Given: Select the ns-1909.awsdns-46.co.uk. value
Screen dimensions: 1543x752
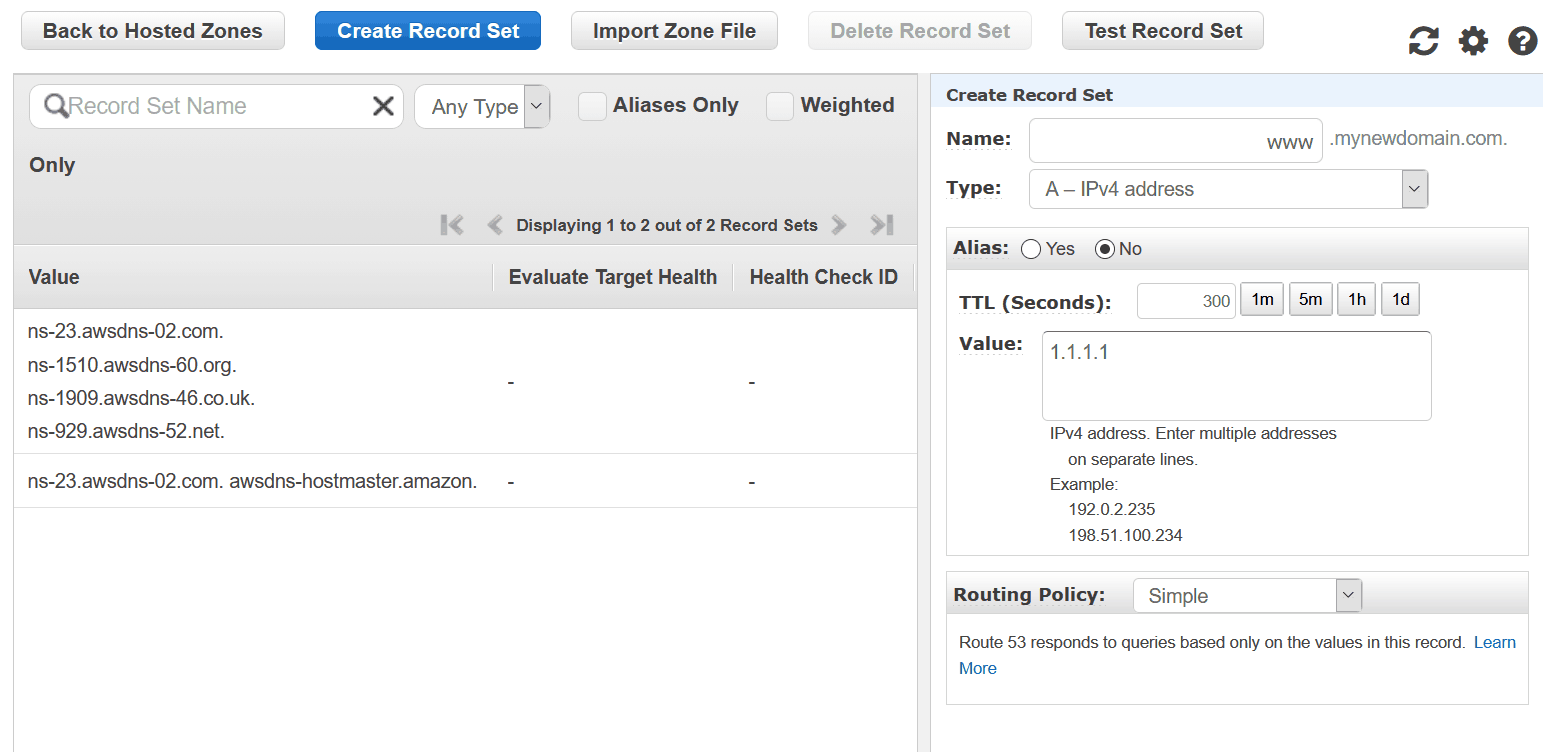Looking at the screenshot, I should (142, 398).
